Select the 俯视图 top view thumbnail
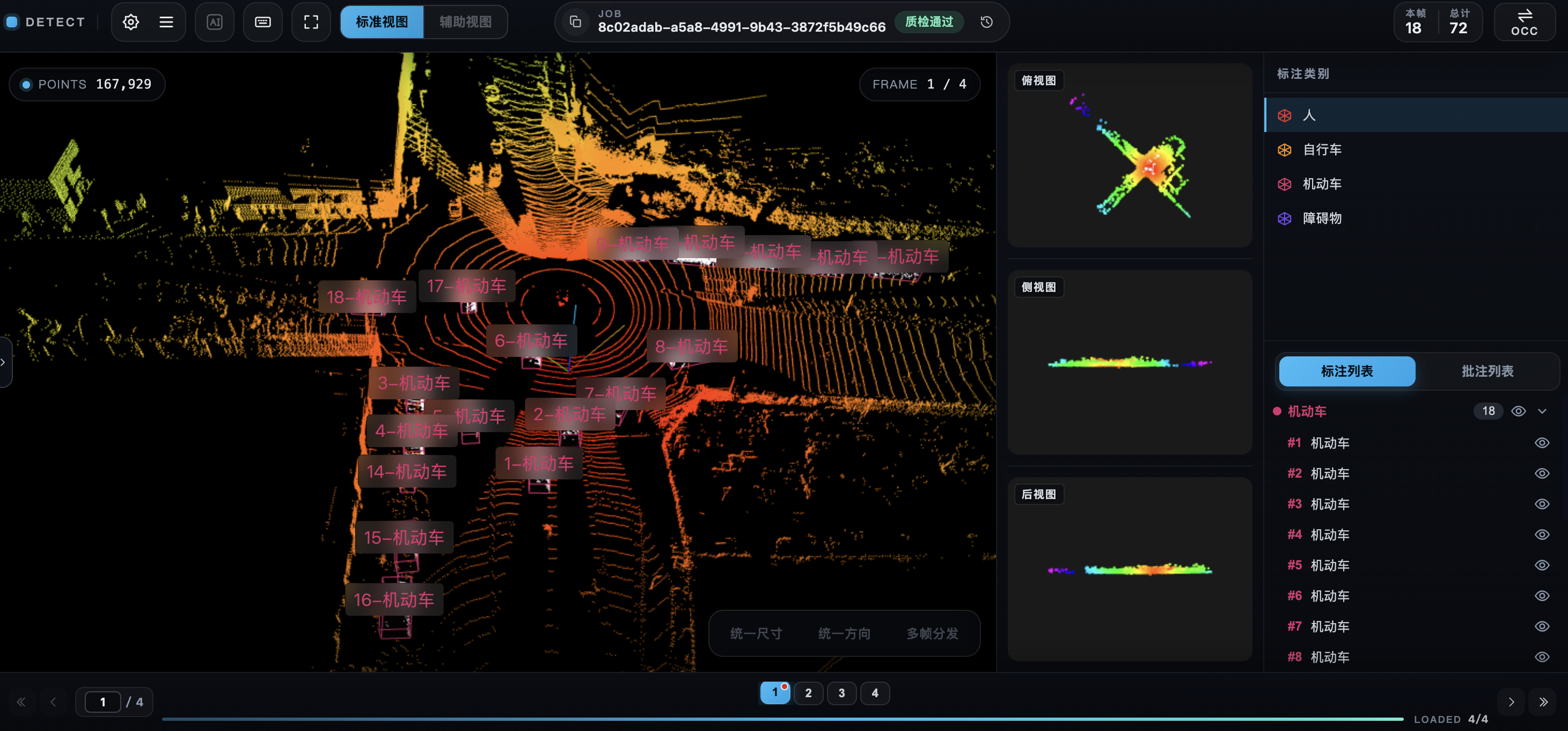The height and width of the screenshot is (731, 1568). coord(1130,155)
